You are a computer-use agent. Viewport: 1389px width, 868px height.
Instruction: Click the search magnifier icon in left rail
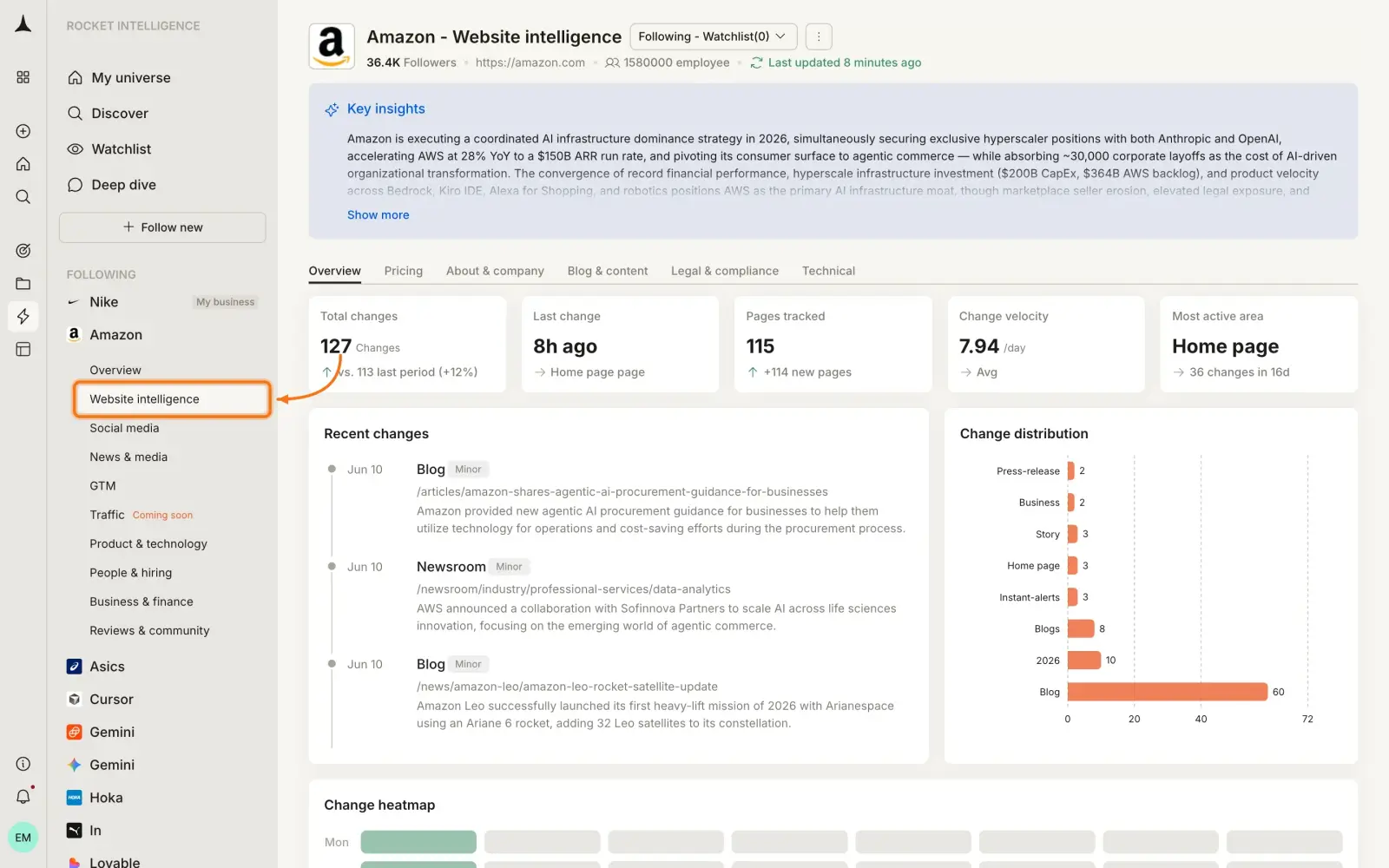23,197
